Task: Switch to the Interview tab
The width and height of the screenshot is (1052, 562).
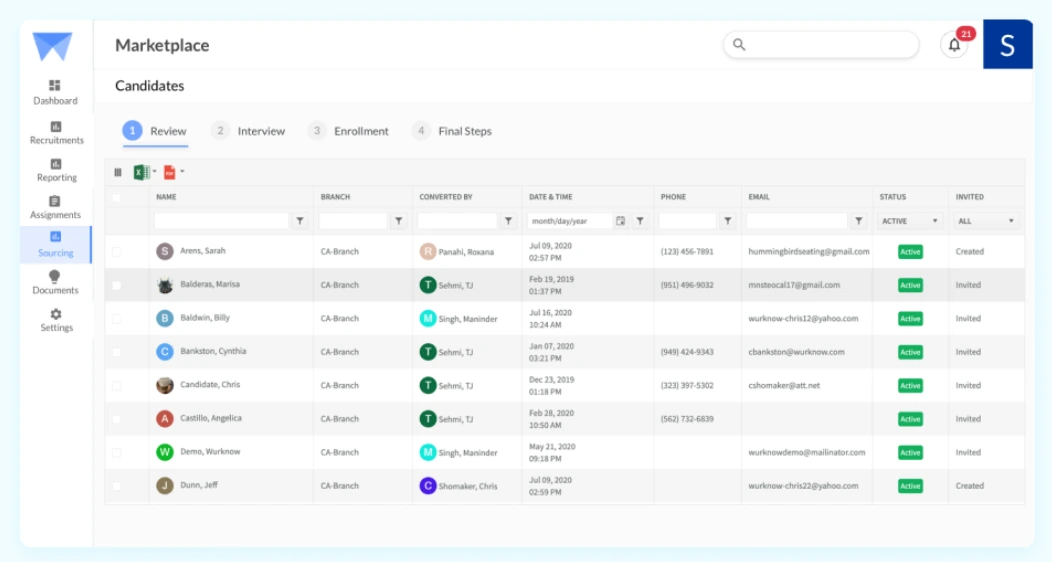Action: (x=248, y=131)
